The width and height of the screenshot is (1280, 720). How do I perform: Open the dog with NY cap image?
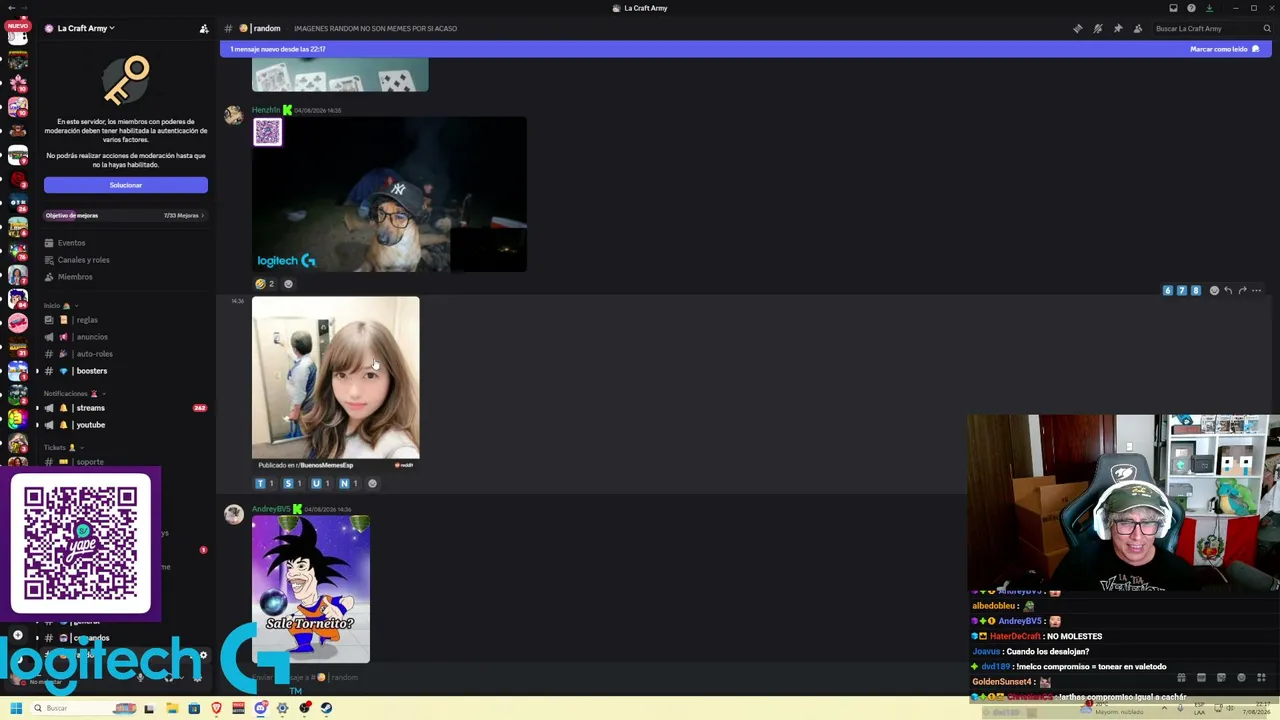[x=389, y=194]
